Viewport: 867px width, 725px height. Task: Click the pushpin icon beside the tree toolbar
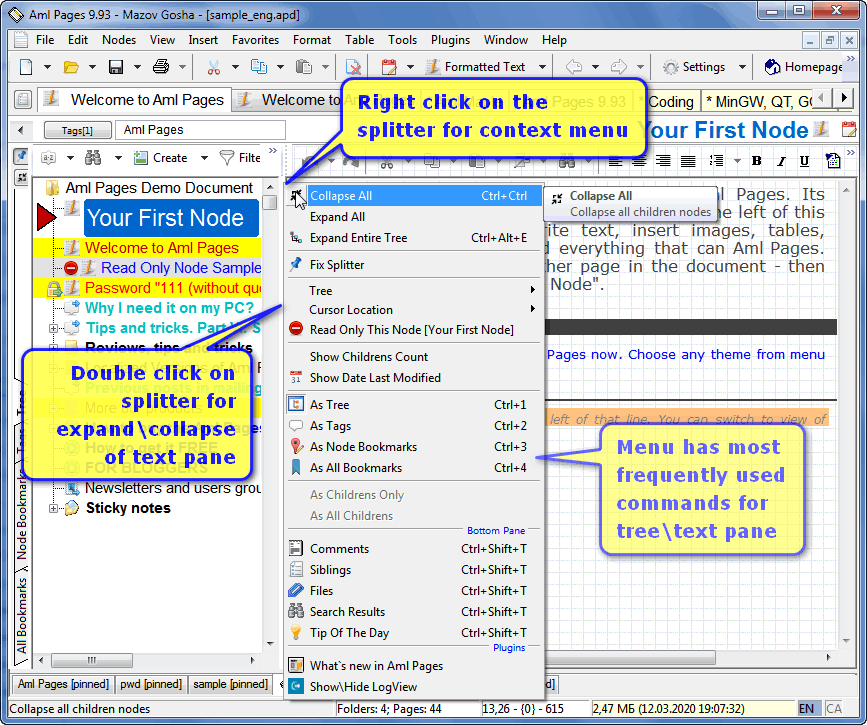21,157
